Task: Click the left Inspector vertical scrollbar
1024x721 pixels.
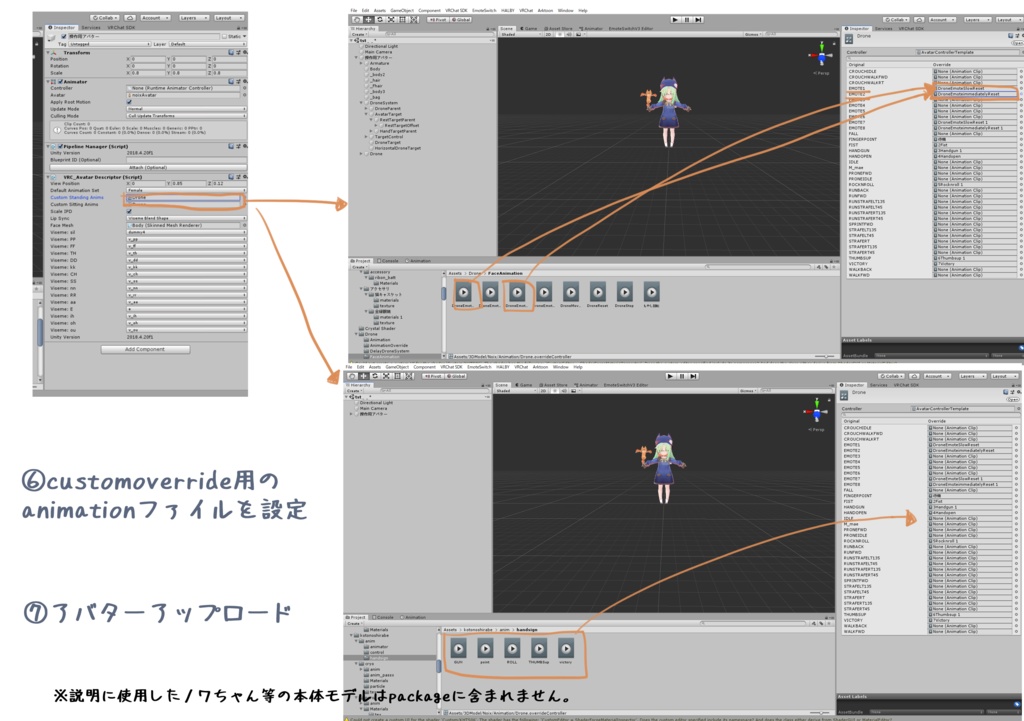Action: pyautogui.click(x=40, y=330)
